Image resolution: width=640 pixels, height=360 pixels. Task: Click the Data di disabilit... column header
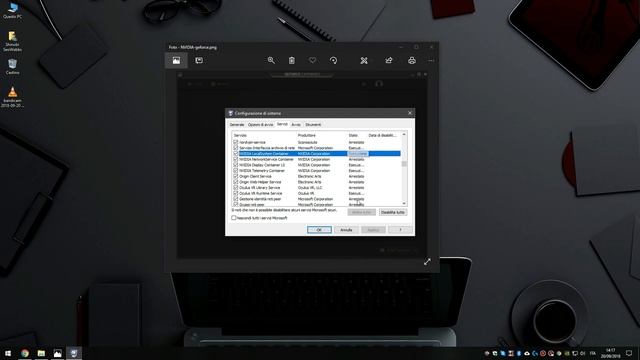coord(383,135)
